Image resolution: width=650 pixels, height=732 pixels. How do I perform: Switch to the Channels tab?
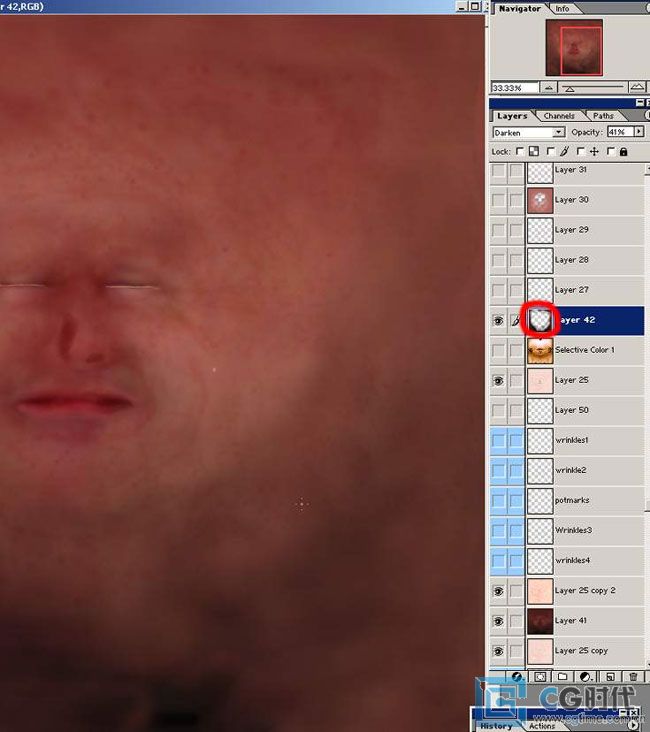pyautogui.click(x=559, y=116)
